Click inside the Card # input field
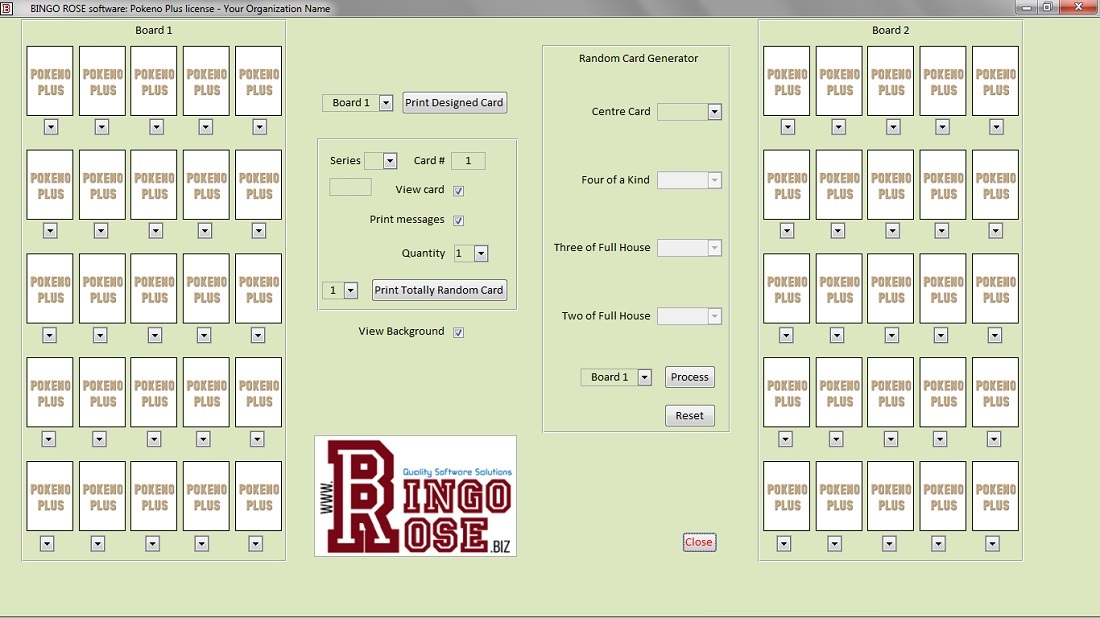The width and height of the screenshot is (1100, 618). click(468, 160)
